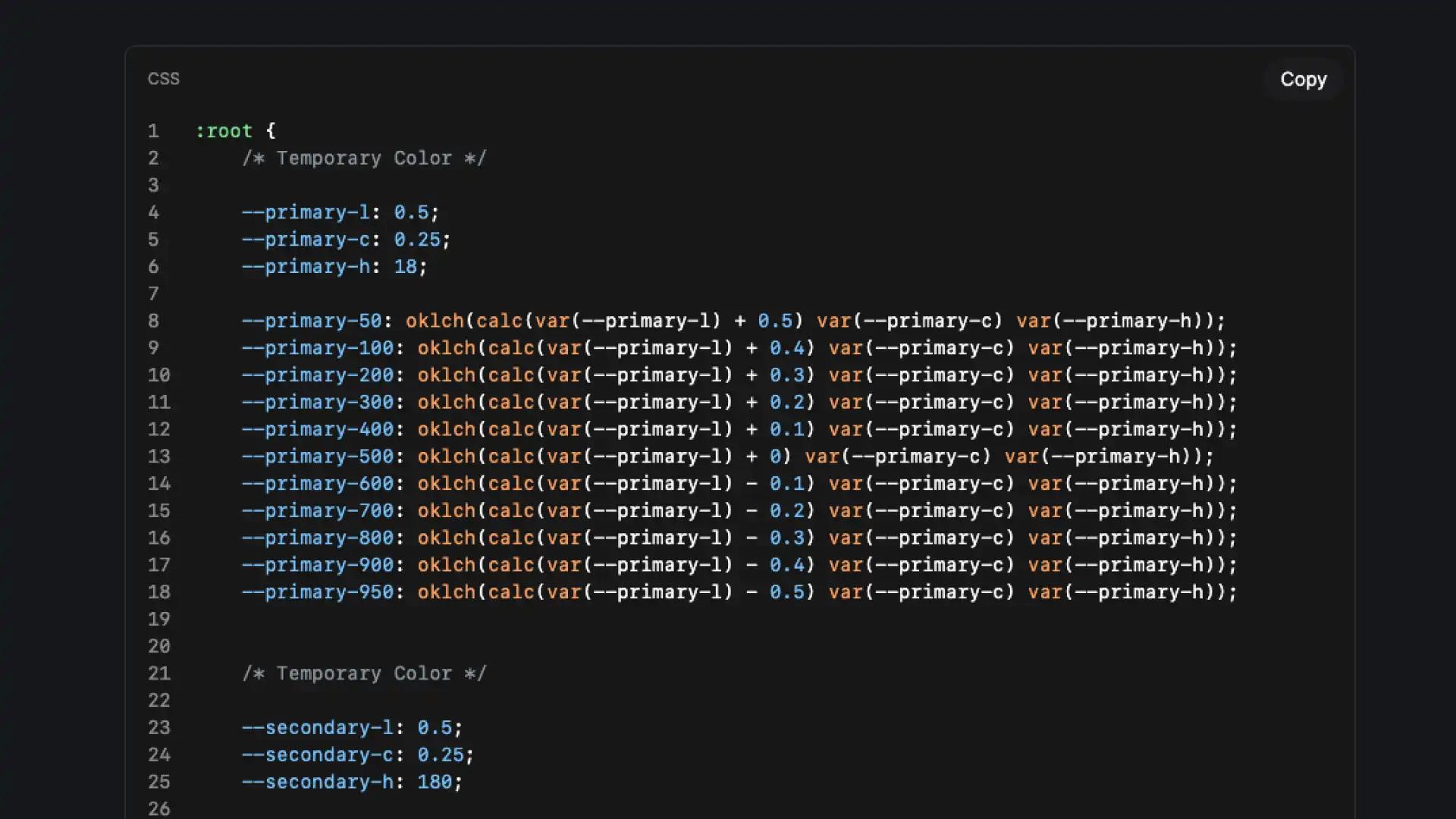The width and height of the screenshot is (1456, 819).
Task: Click the second Temporary Color comment on line 21
Action: point(364,673)
